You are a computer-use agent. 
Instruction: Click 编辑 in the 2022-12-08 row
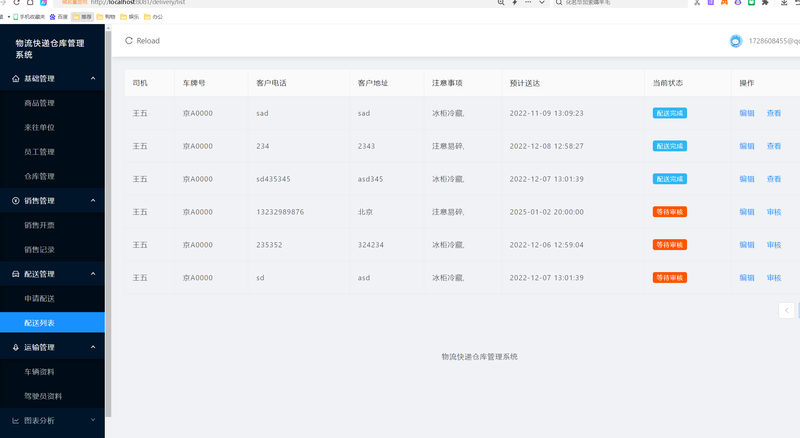pos(747,146)
